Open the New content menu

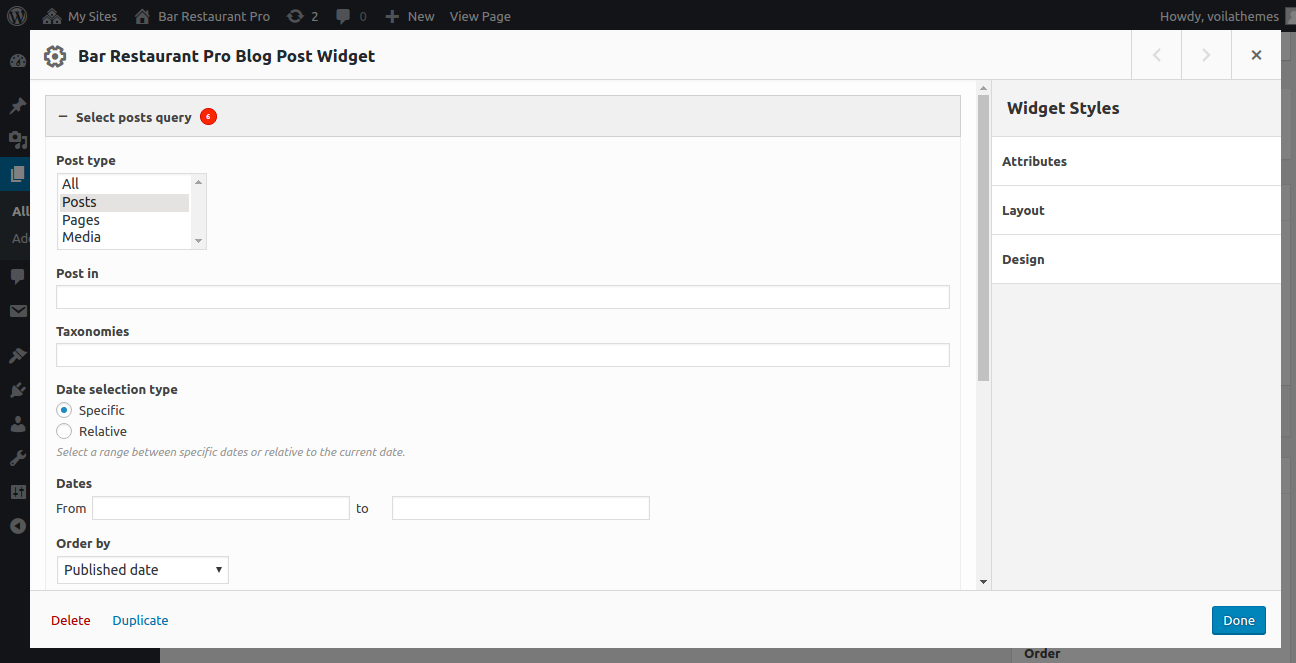409,16
